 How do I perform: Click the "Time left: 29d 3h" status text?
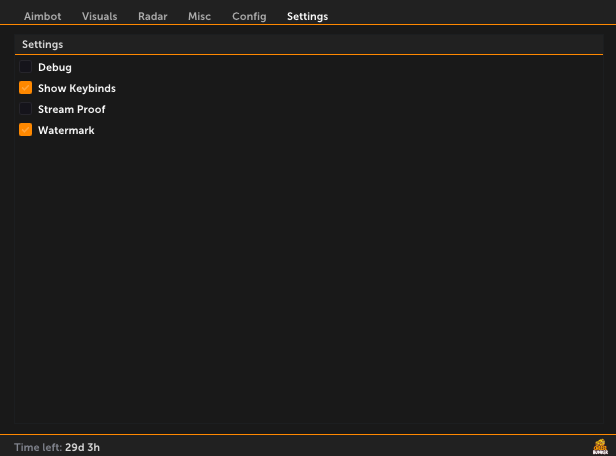[x=57, y=447]
